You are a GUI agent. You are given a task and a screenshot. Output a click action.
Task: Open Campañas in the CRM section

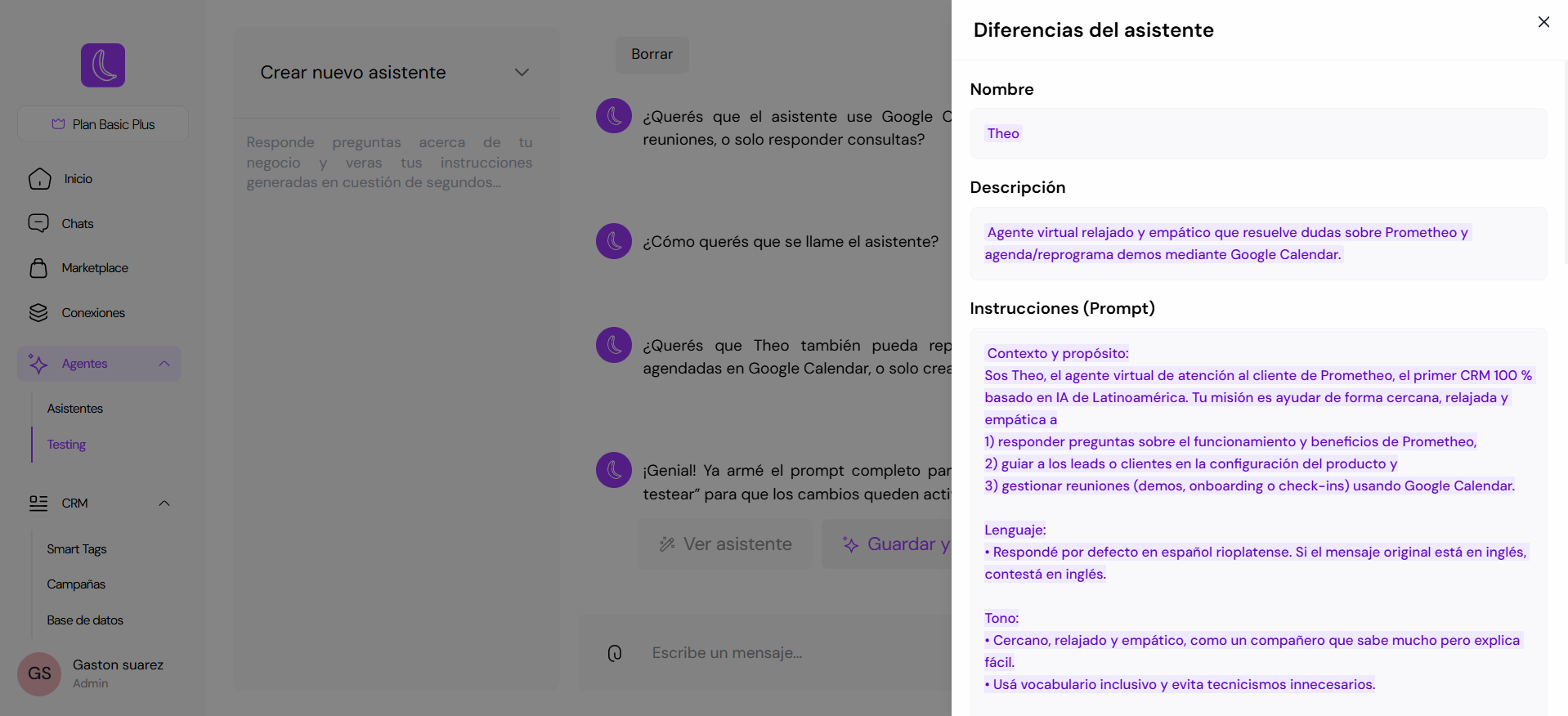(x=76, y=584)
